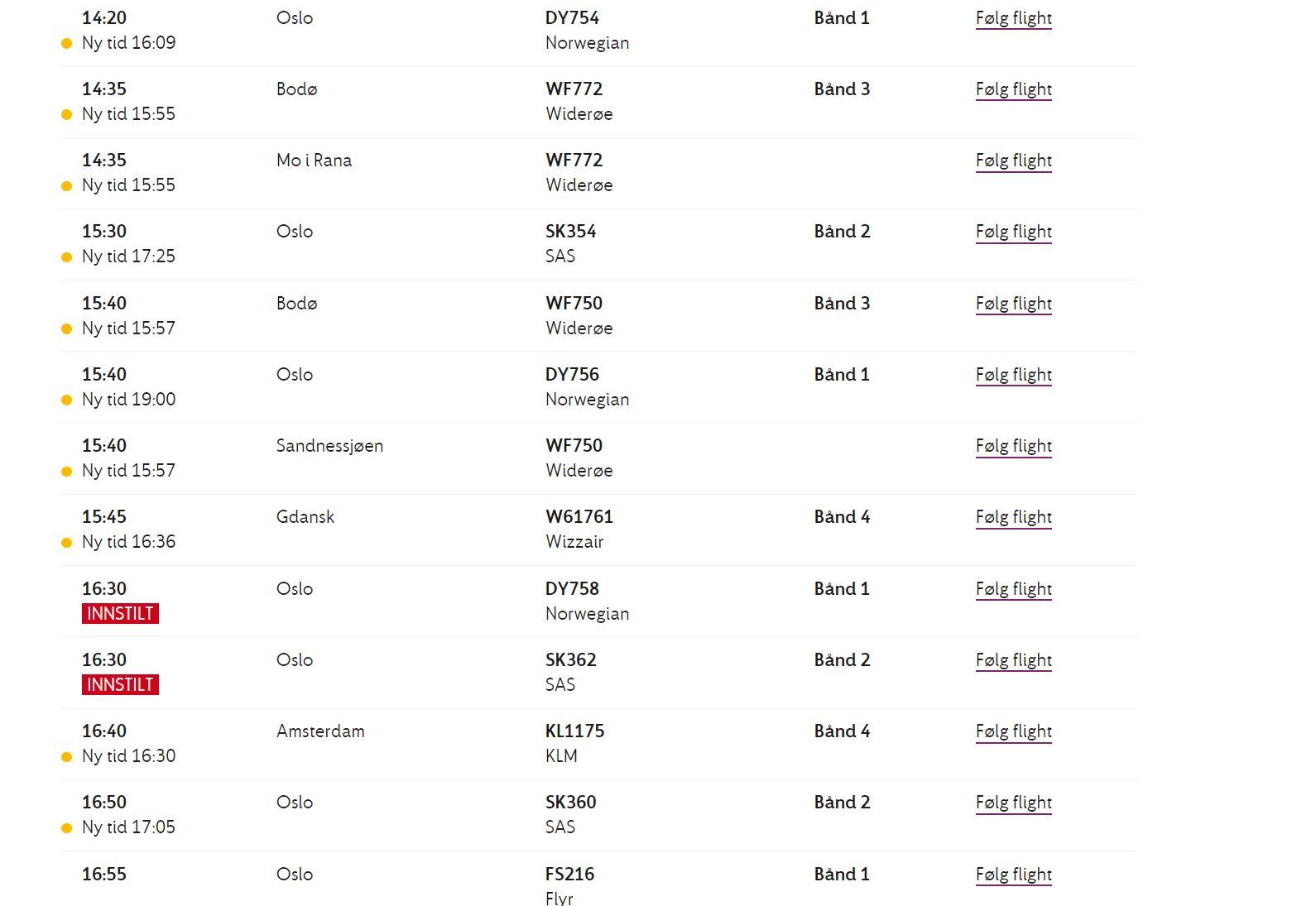Follow SAS flight SK354 from Oslo
The height and width of the screenshot is (906, 1316).
tap(1013, 232)
